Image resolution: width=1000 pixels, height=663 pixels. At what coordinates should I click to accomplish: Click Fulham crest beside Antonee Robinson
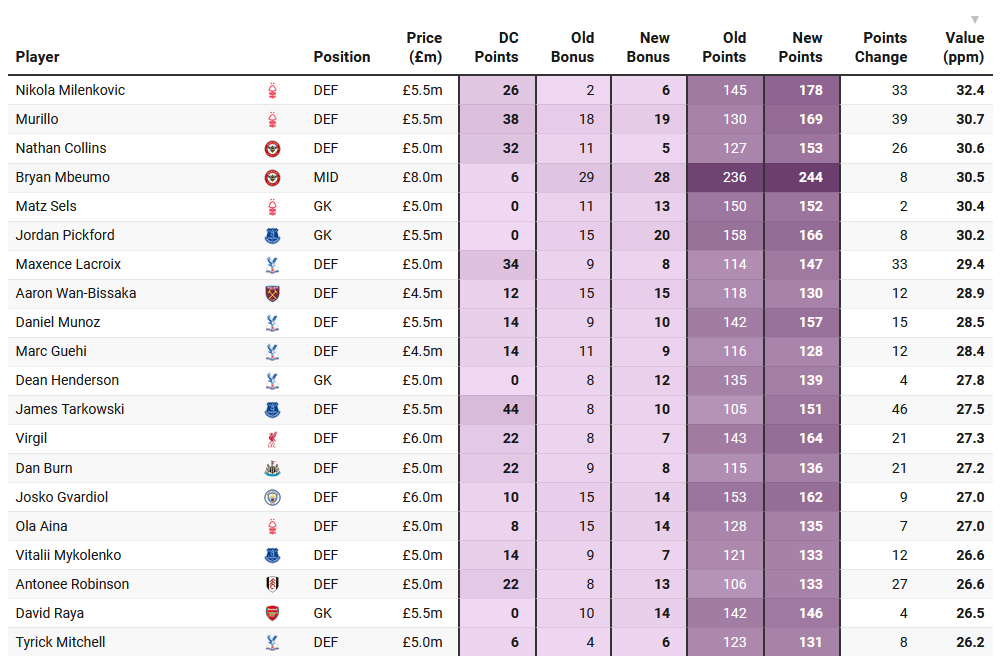[272, 584]
